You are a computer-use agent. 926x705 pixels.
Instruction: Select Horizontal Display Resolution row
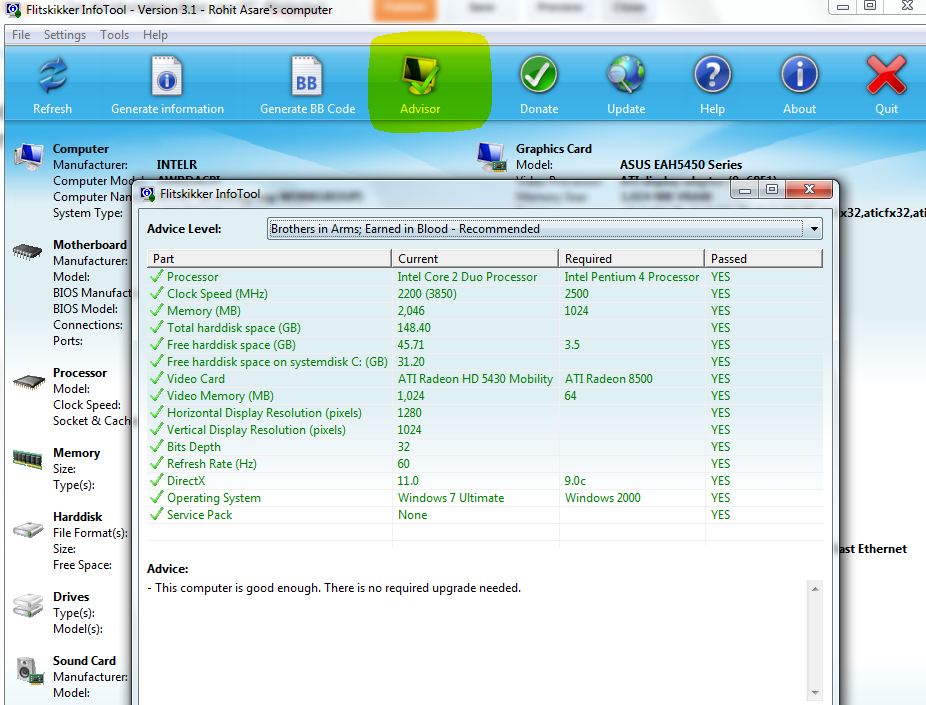coord(484,413)
